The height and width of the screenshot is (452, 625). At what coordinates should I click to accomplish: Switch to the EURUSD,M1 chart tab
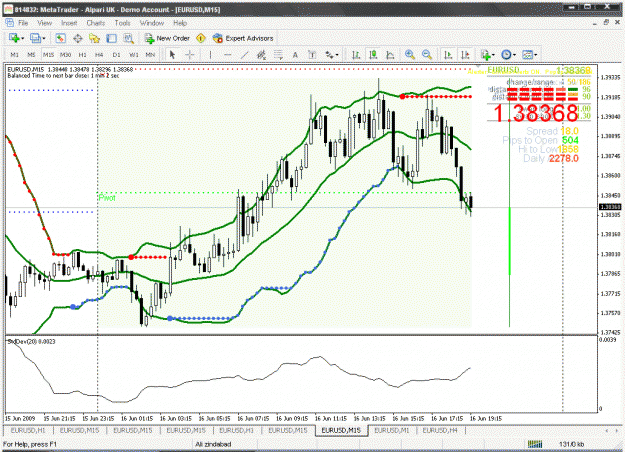(392, 430)
